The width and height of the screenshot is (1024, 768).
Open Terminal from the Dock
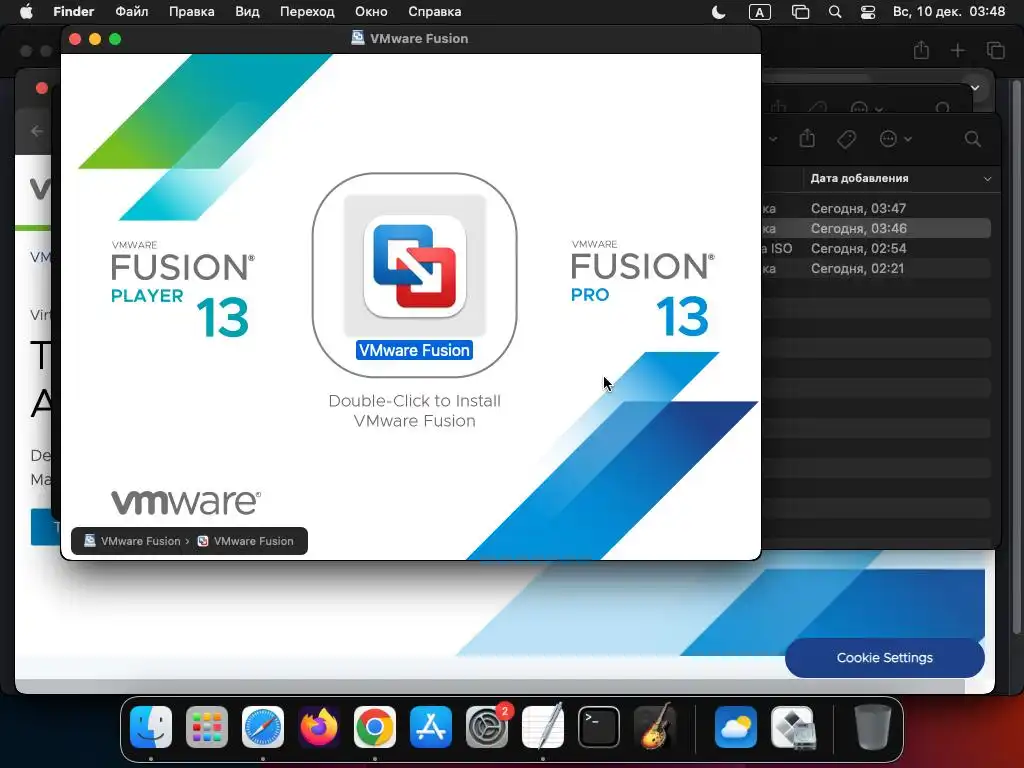tap(599, 727)
